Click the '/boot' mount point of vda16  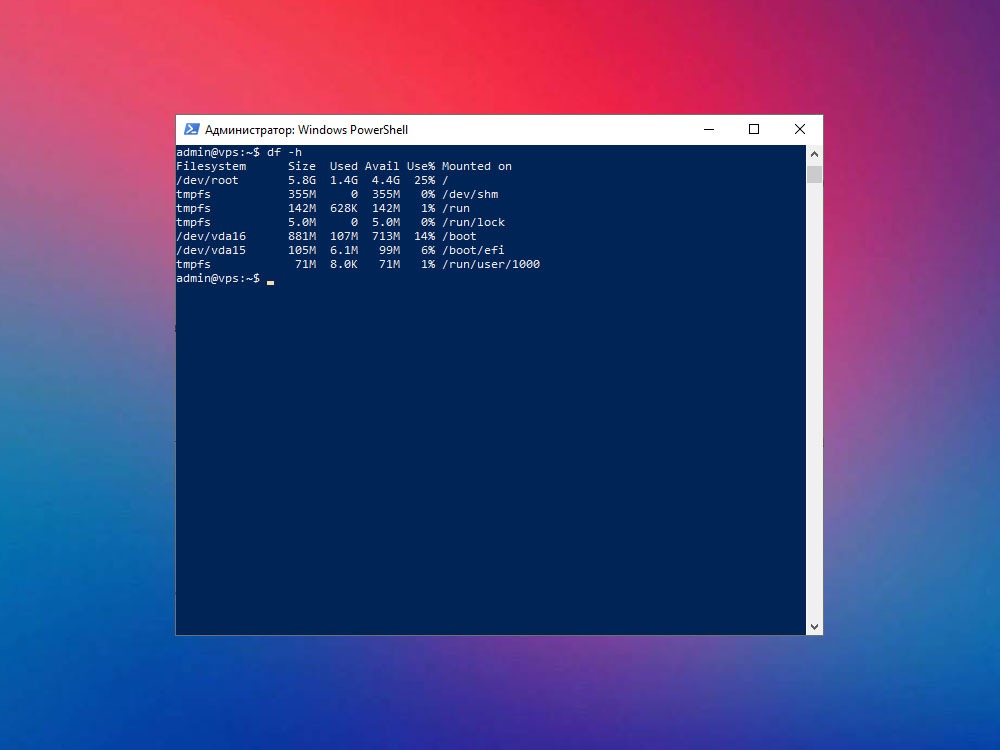click(459, 237)
